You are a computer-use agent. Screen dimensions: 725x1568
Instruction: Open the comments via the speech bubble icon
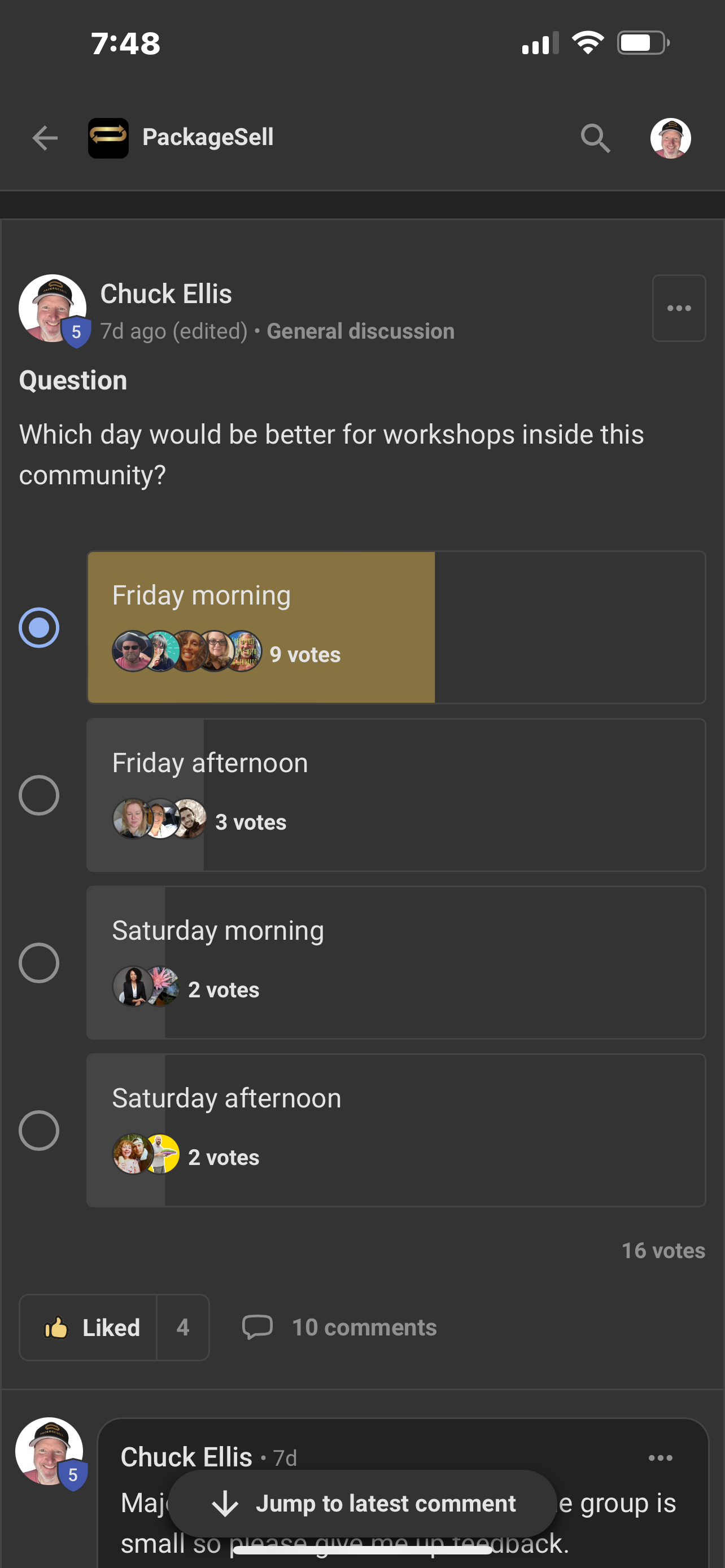[258, 1328]
